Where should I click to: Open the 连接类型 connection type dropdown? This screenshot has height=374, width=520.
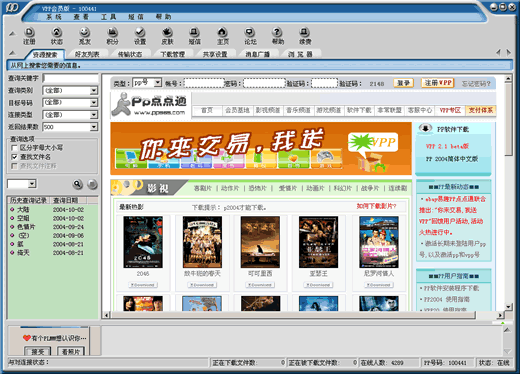(x=94, y=115)
